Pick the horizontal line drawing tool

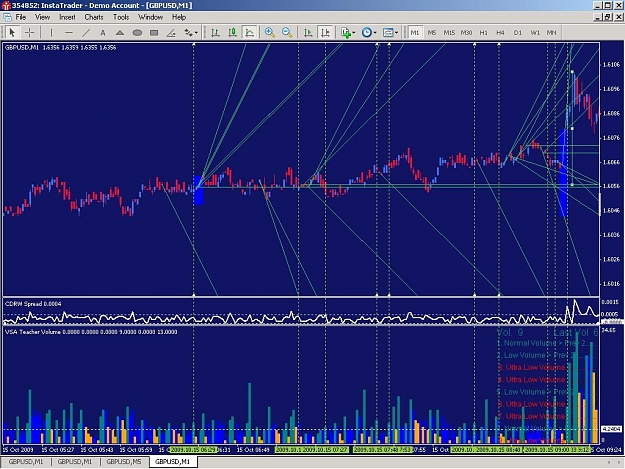69,32
